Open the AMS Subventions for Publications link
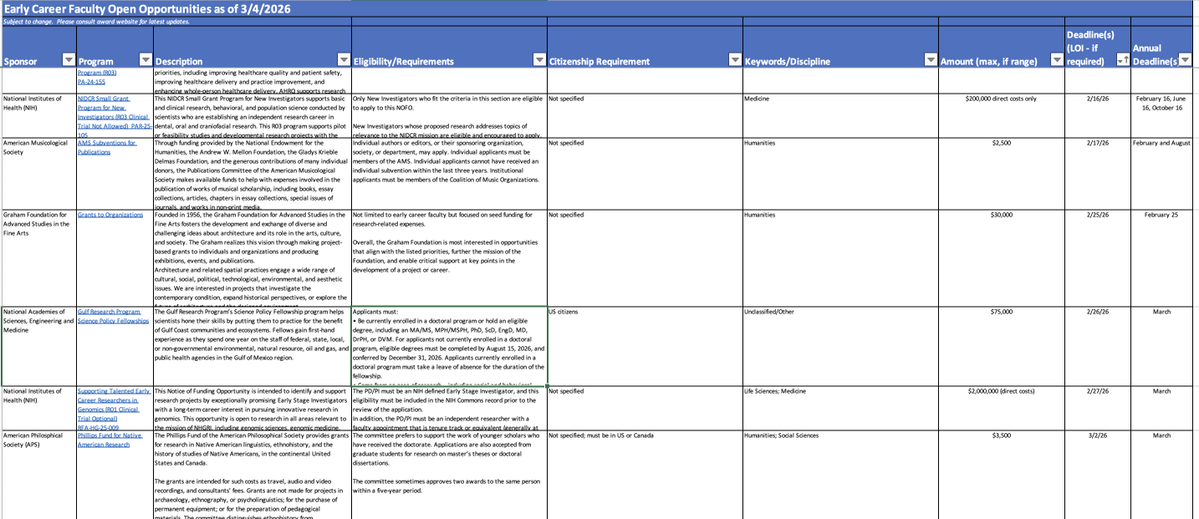Viewport: 1199px width, 519px height. (x=107, y=147)
